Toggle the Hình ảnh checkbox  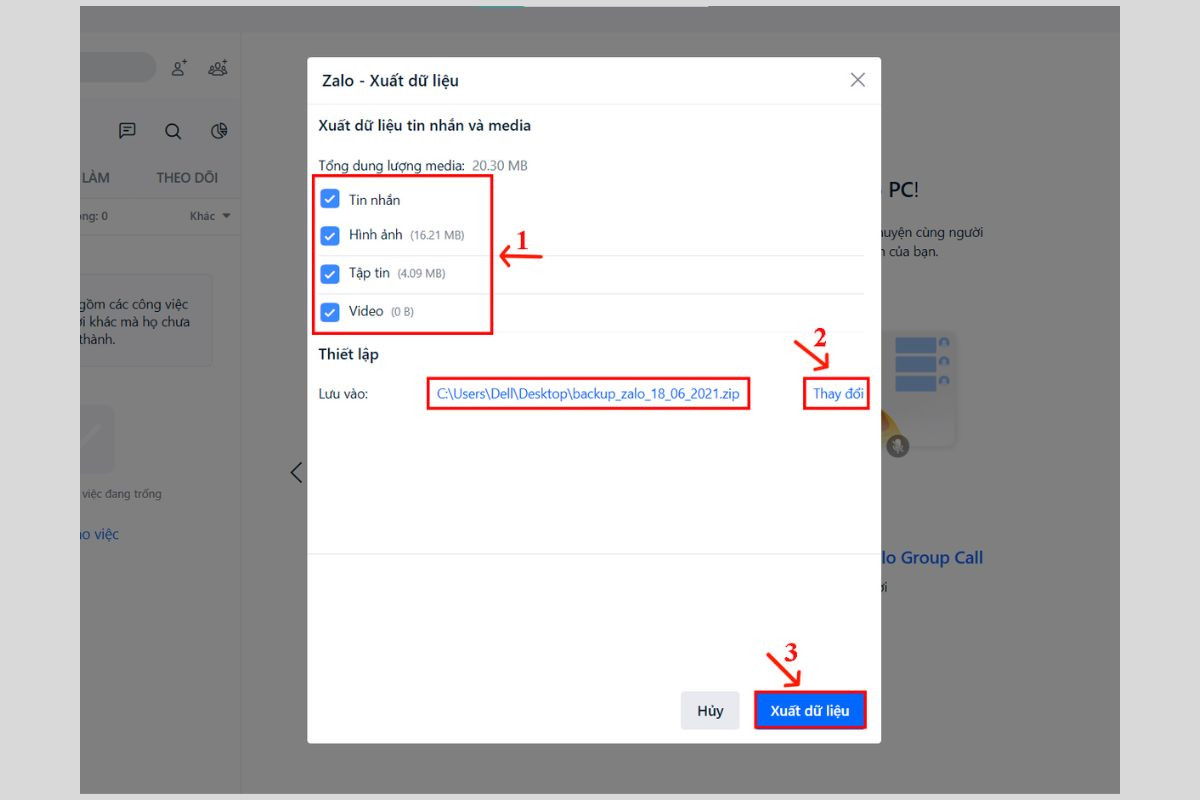click(330, 236)
